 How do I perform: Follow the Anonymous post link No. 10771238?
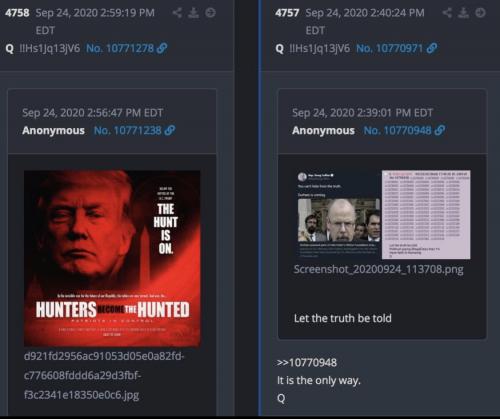(128, 130)
